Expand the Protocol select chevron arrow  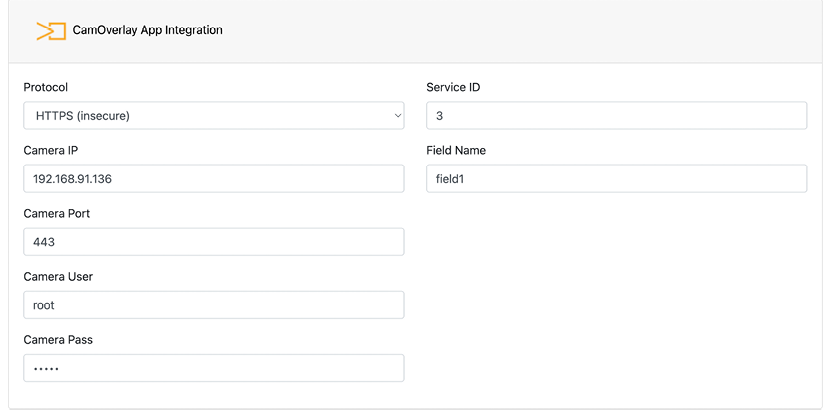(397, 116)
